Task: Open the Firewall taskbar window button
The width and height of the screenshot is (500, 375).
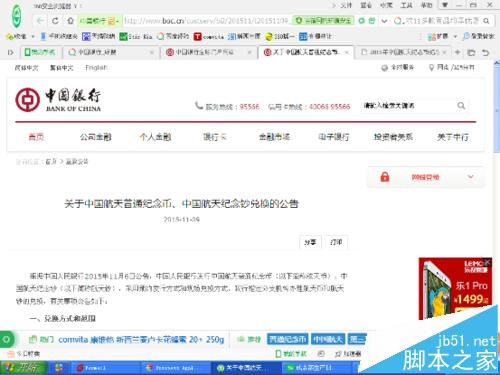Action: 105,368
